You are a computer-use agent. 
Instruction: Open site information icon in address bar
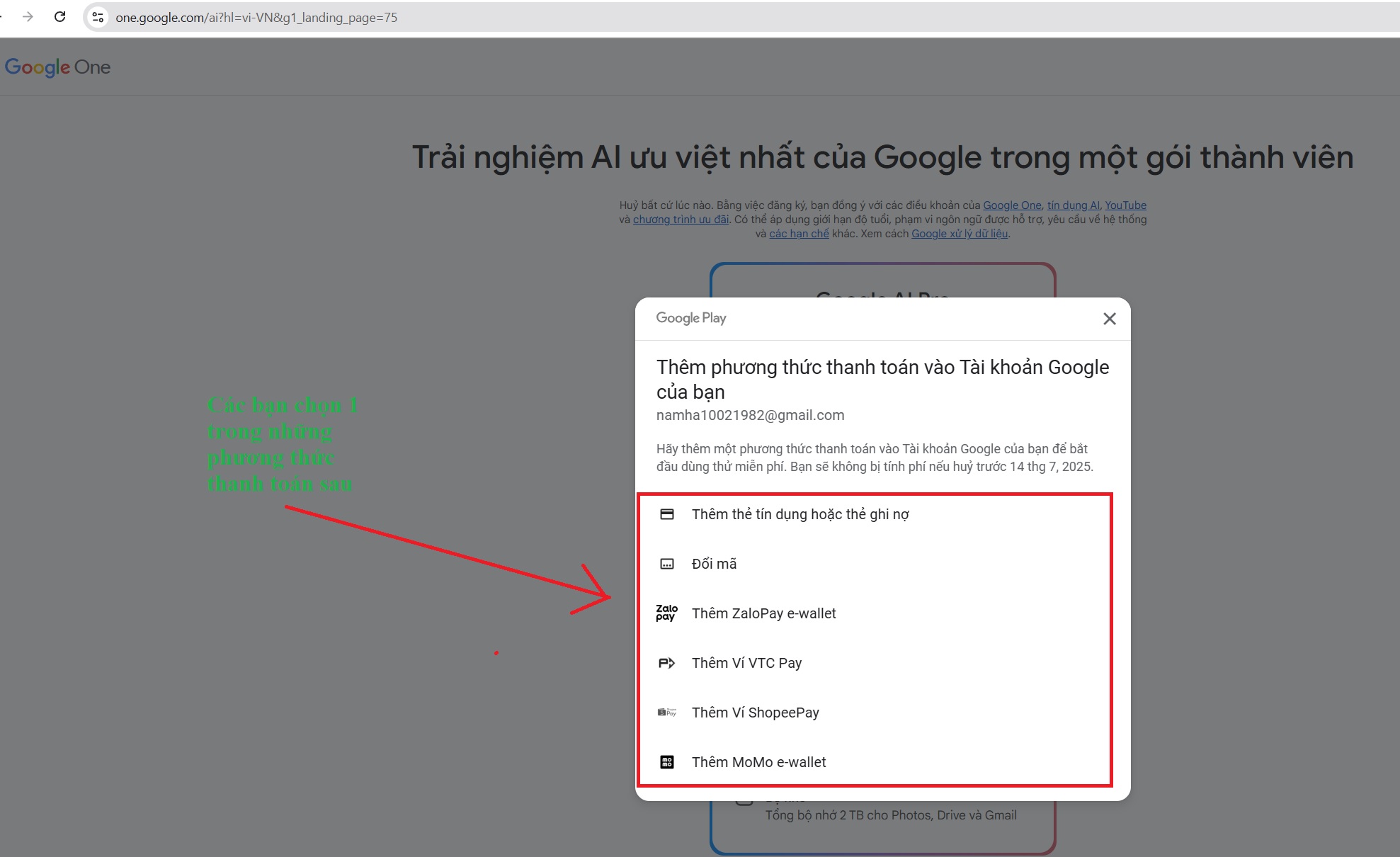(x=98, y=17)
